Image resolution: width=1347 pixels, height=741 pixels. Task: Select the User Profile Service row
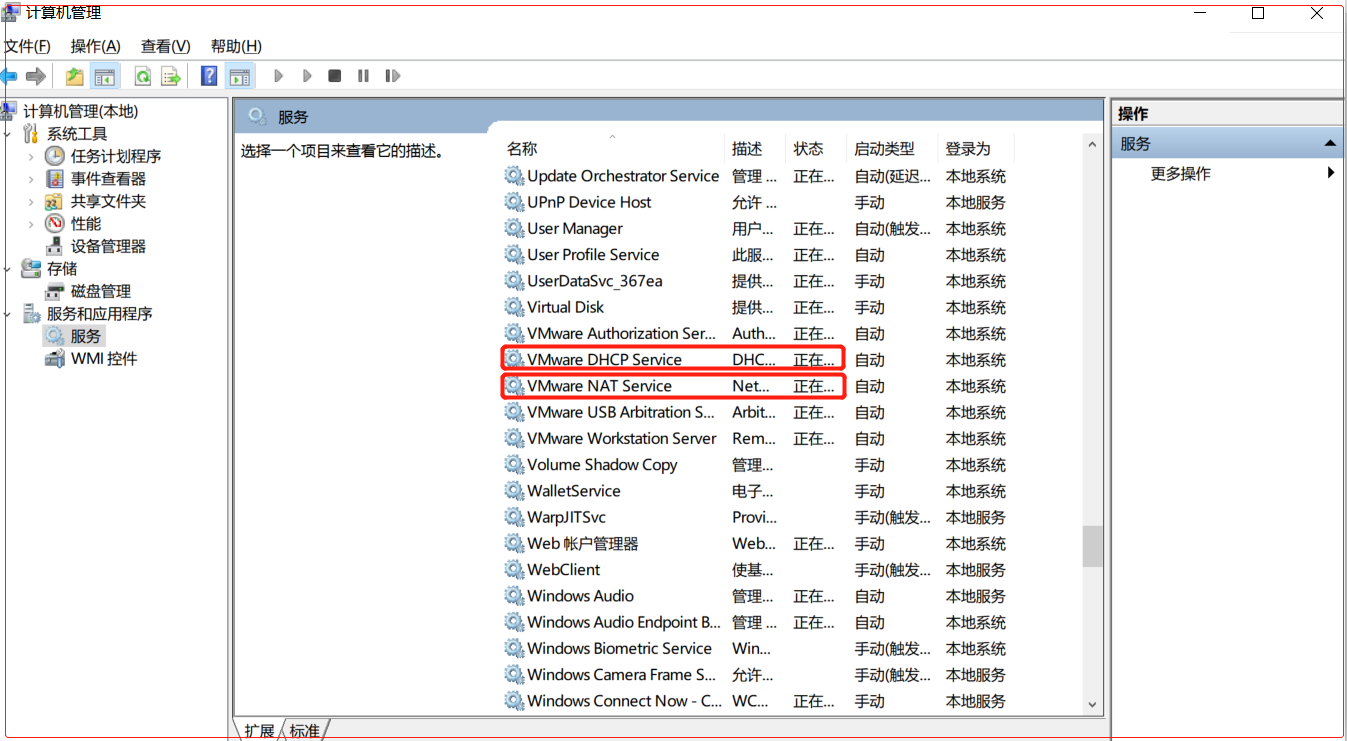pos(757,255)
